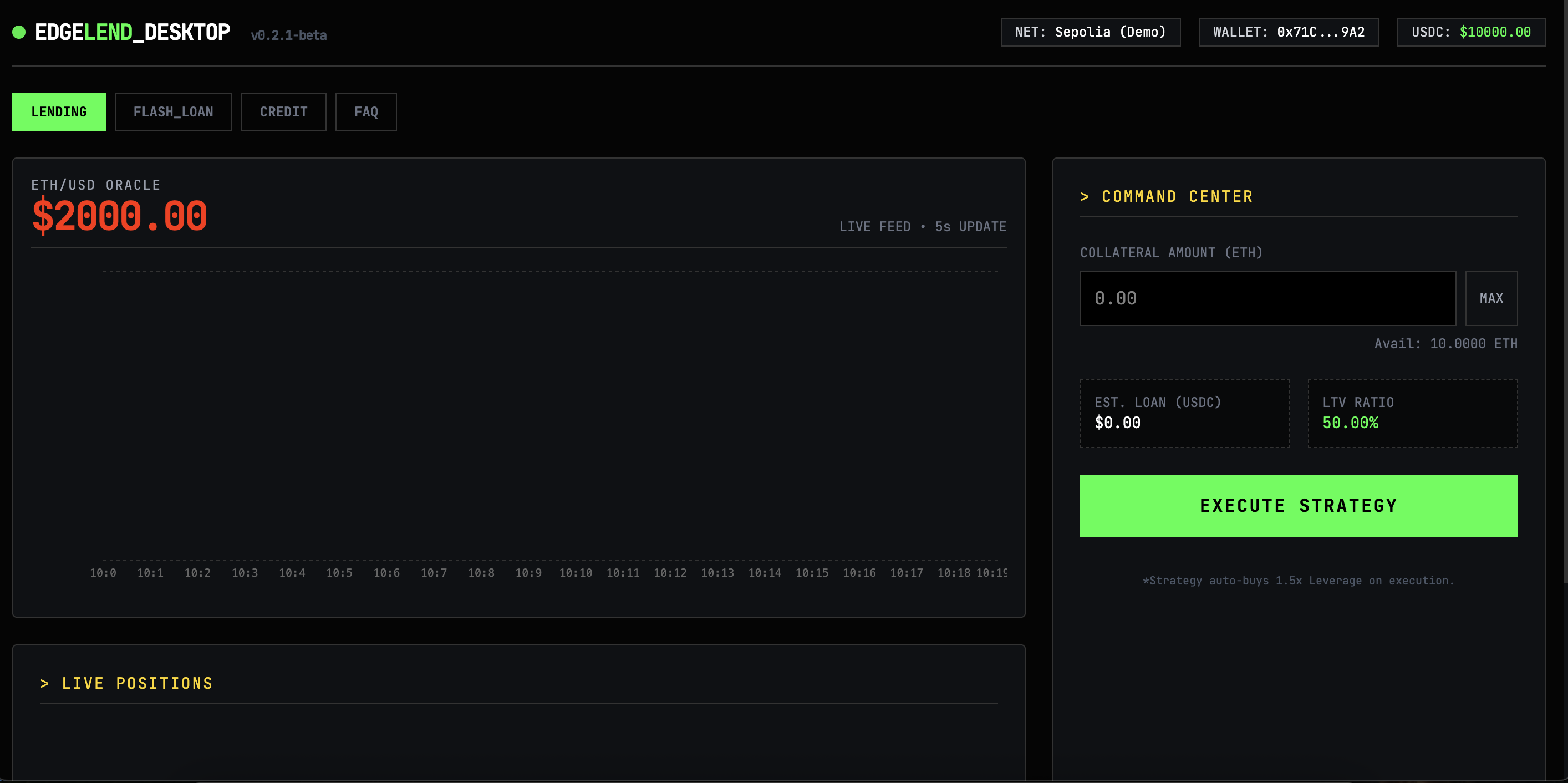This screenshot has width=1568, height=783.
Task: Focus the collateral amount ETH input
Action: 1267,298
